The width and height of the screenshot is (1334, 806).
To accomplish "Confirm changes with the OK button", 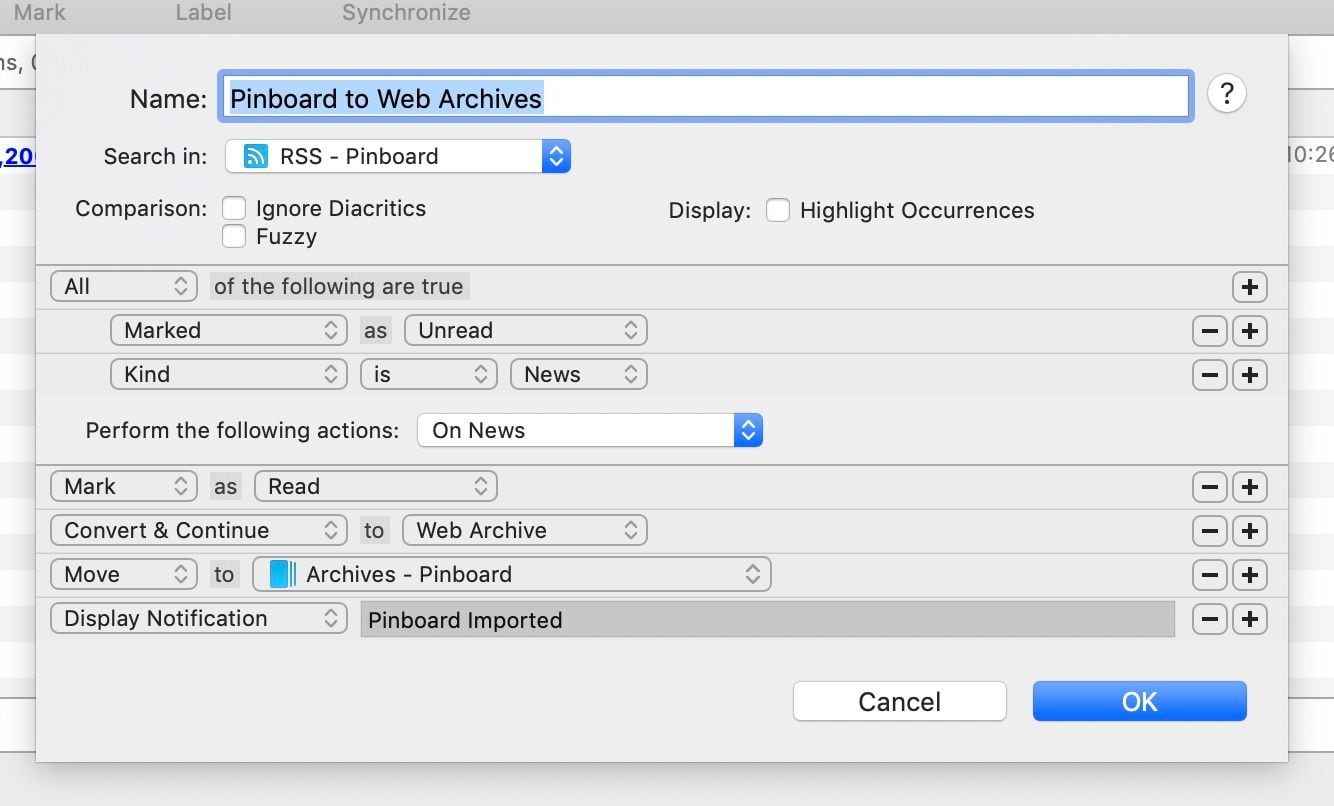I will click(x=1139, y=701).
